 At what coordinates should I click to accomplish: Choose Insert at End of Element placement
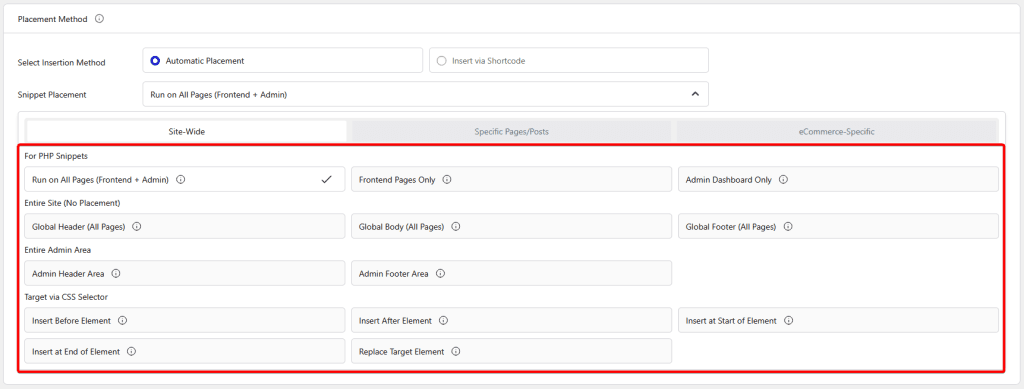(x=185, y=351)
